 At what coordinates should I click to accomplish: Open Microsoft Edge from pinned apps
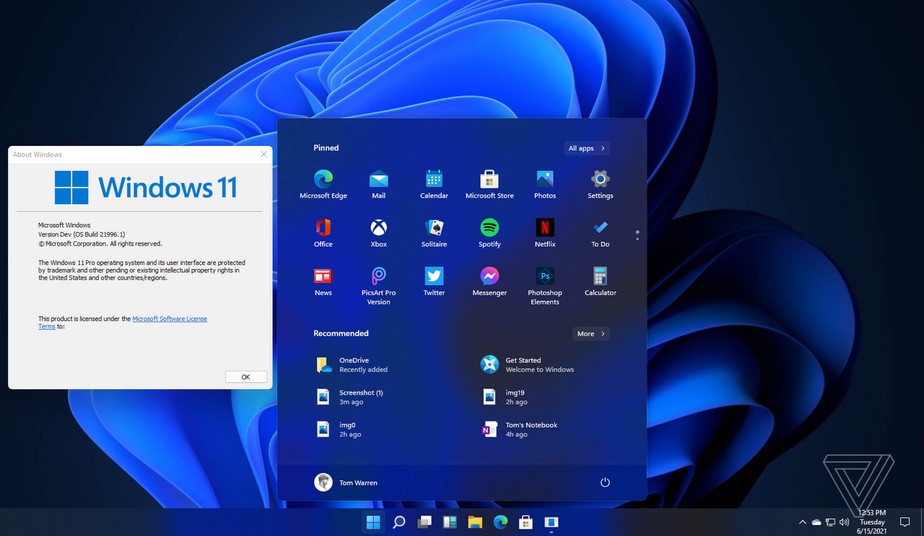(323, 180)
